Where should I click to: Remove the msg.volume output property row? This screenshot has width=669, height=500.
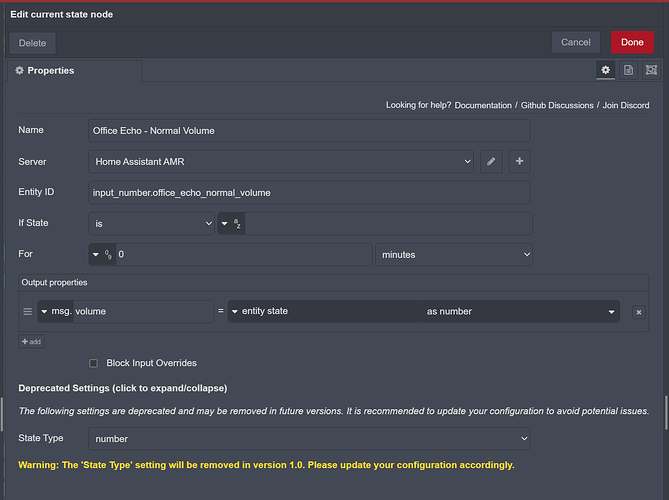point(638,312)
